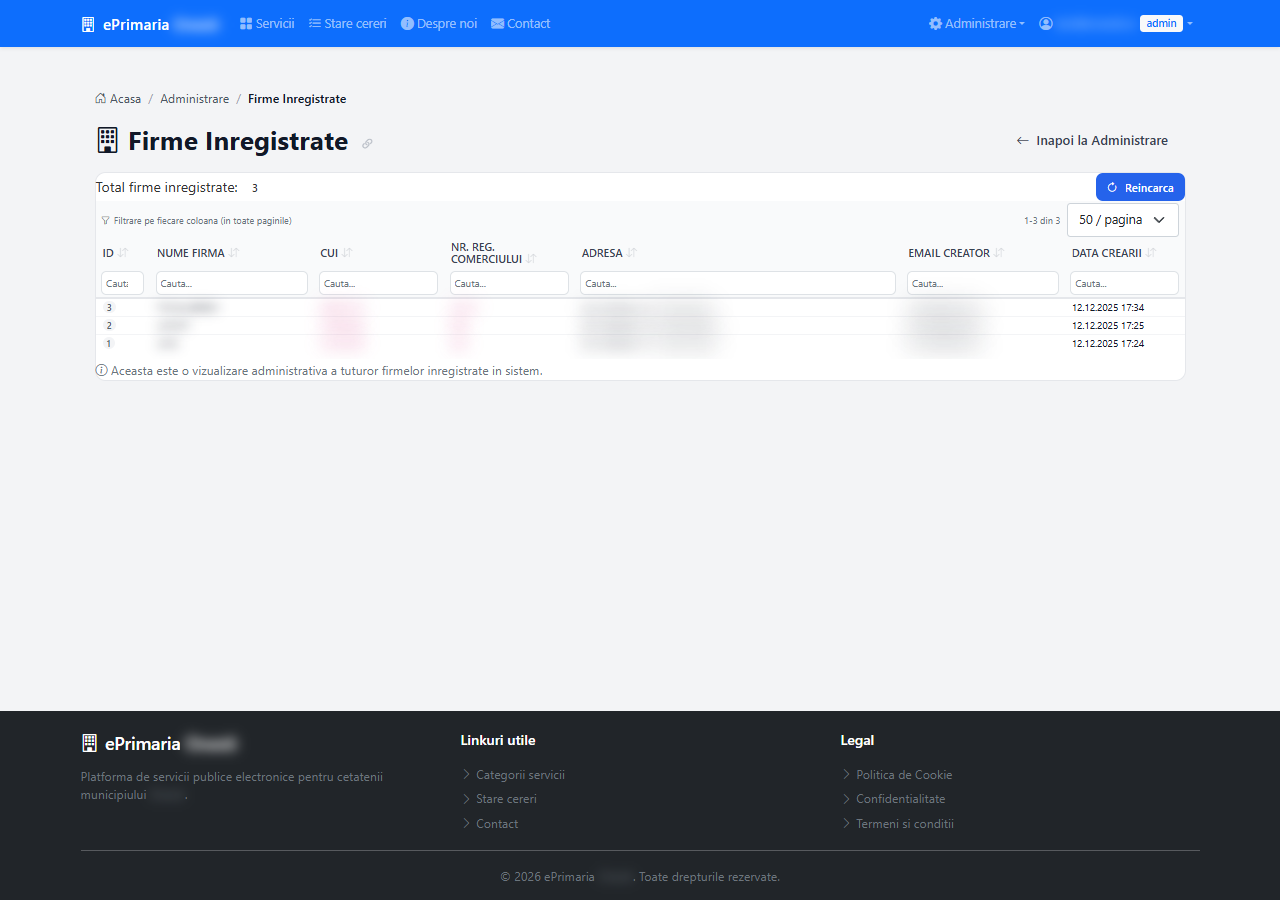Open Despre noi navigation item
This screenshot has height=900, width=1280.
pos(439,23)
